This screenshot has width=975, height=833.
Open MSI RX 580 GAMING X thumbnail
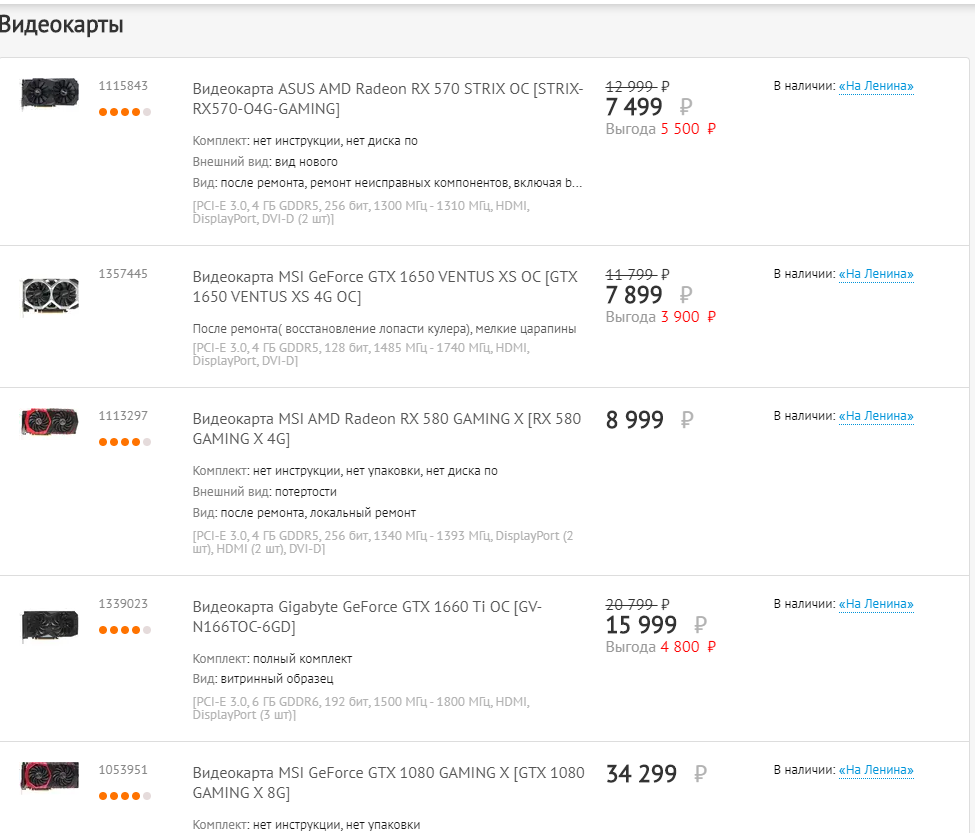[50, 422]
